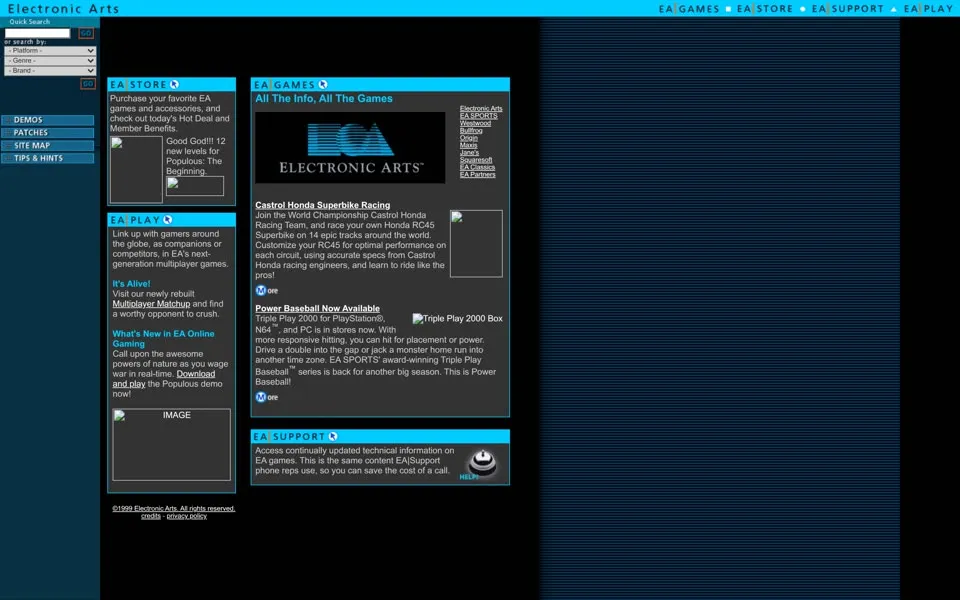Click the broken image beside Populous text

click(136, 170)
